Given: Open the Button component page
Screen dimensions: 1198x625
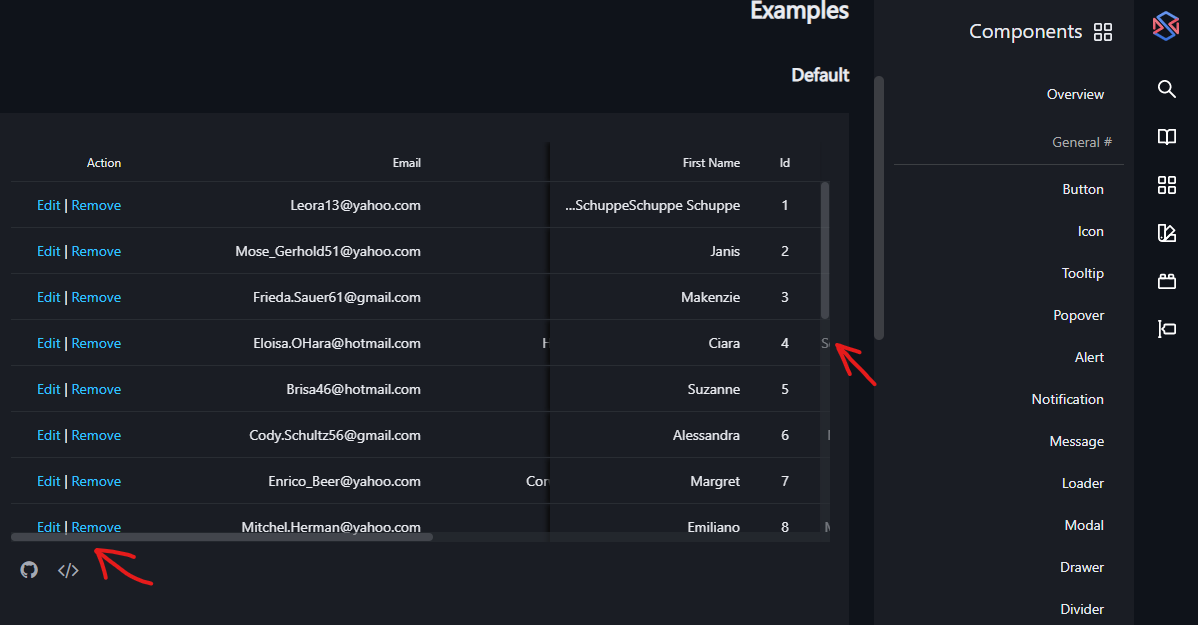Looking at the screenshot, I should 1083,188.
